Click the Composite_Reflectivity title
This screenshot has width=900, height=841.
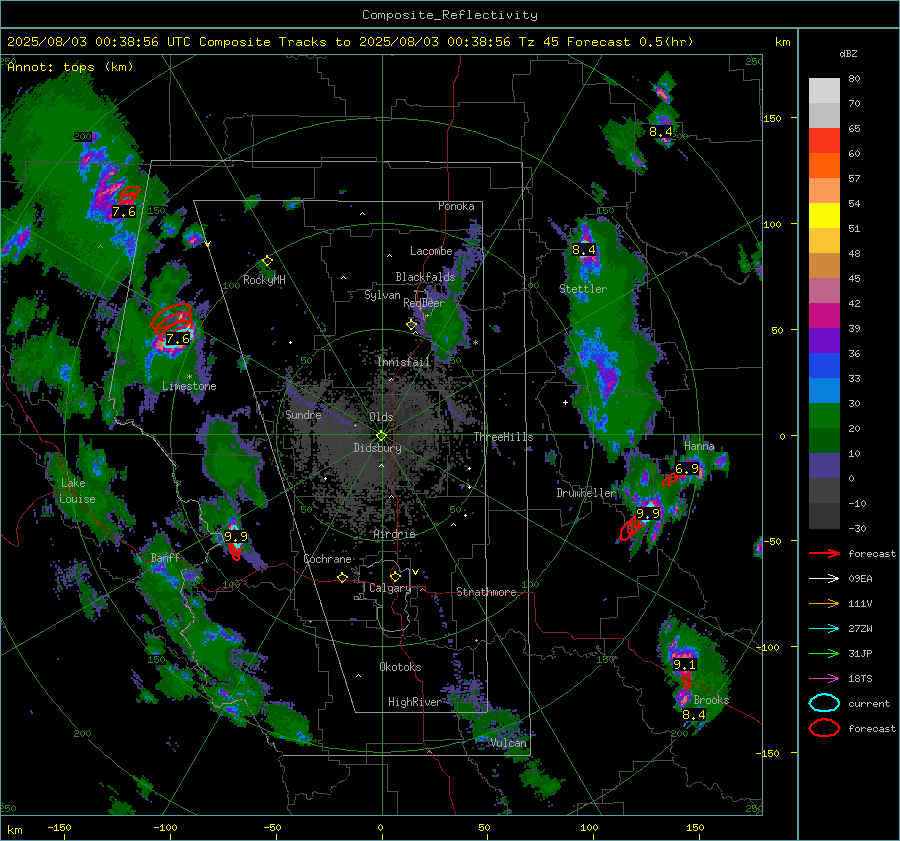pyautogui.click(x=449, y=15)
